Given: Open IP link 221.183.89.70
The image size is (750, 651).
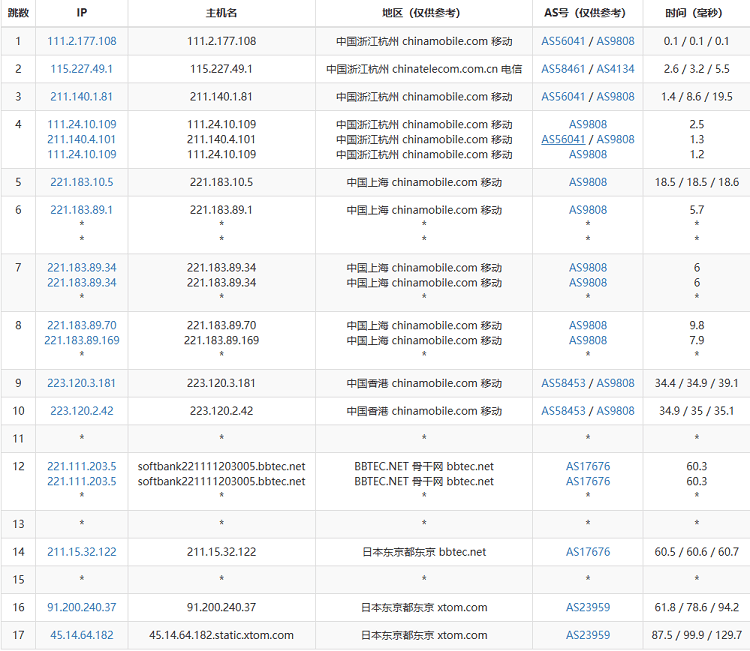Looking at the screenshot, I should 82,325.
